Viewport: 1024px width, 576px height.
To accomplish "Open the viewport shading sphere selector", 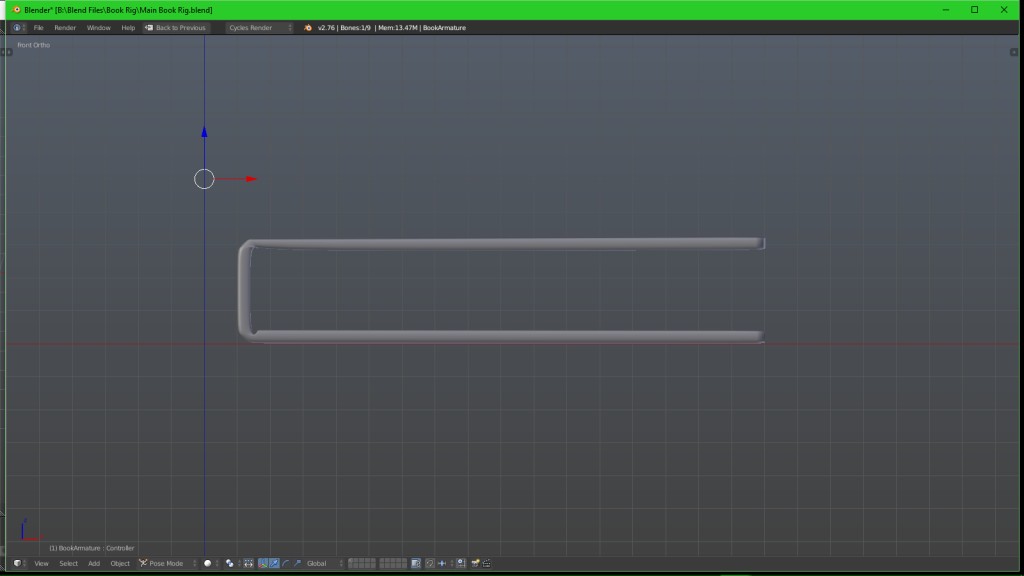I will [208, 563].
